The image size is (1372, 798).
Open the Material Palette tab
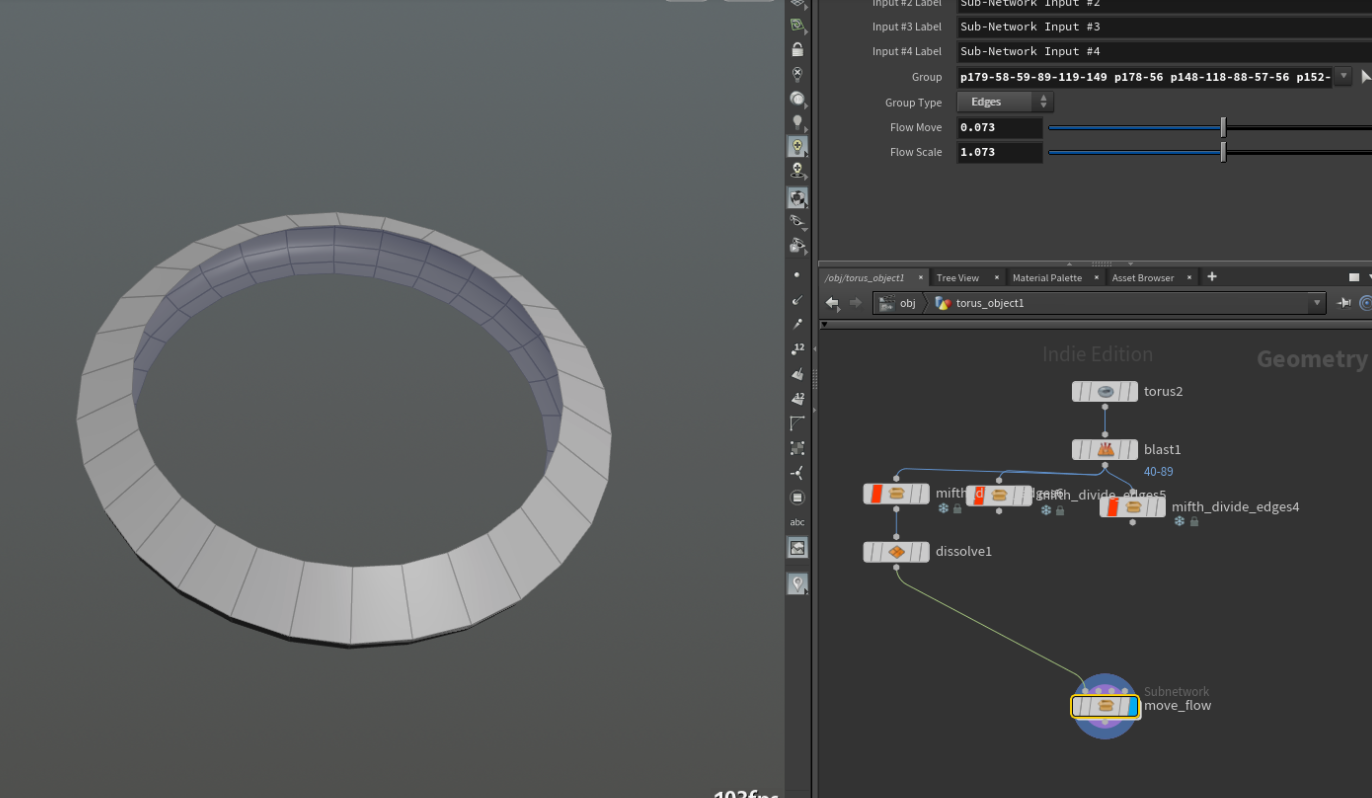coord(1047,277)
